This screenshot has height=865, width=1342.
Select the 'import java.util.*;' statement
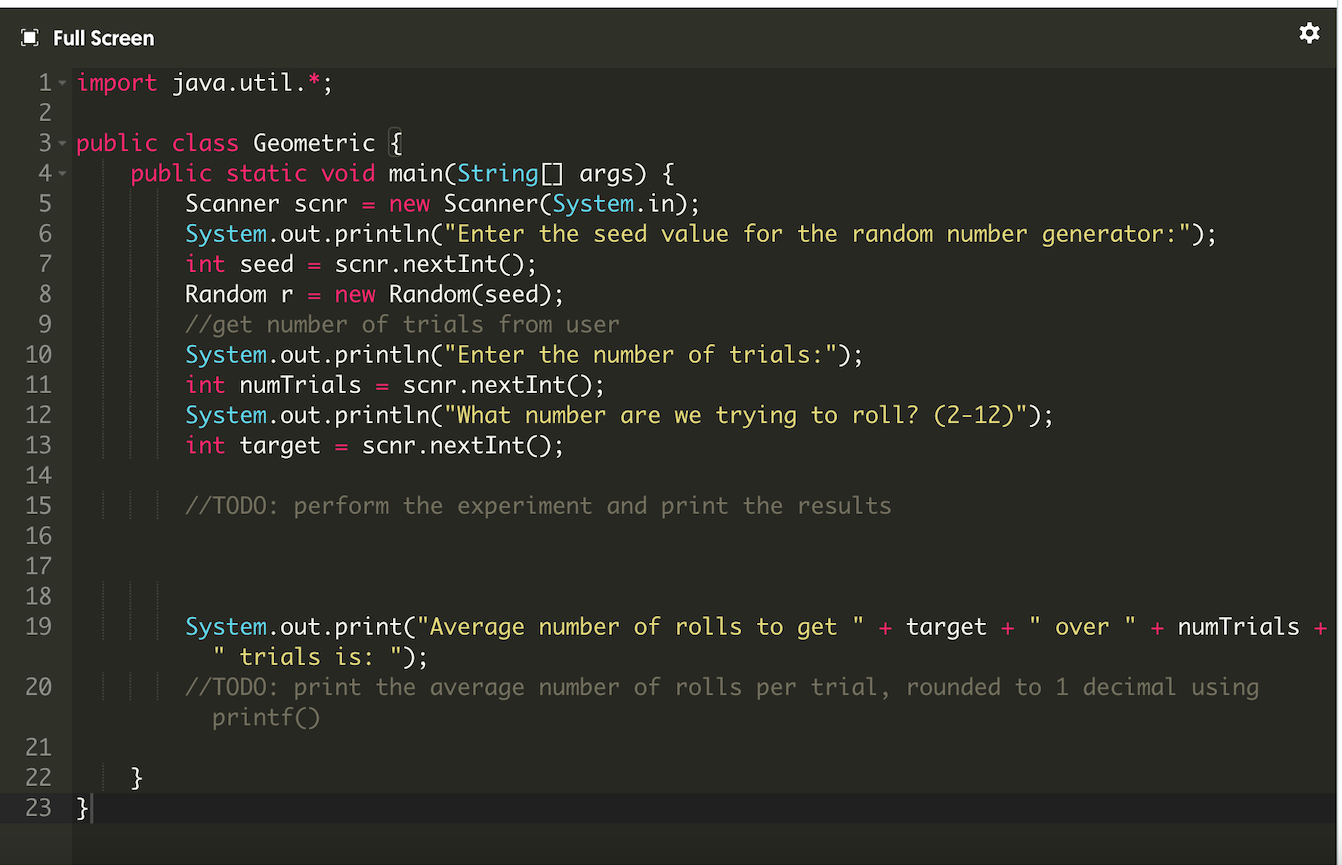coord(204,82)
